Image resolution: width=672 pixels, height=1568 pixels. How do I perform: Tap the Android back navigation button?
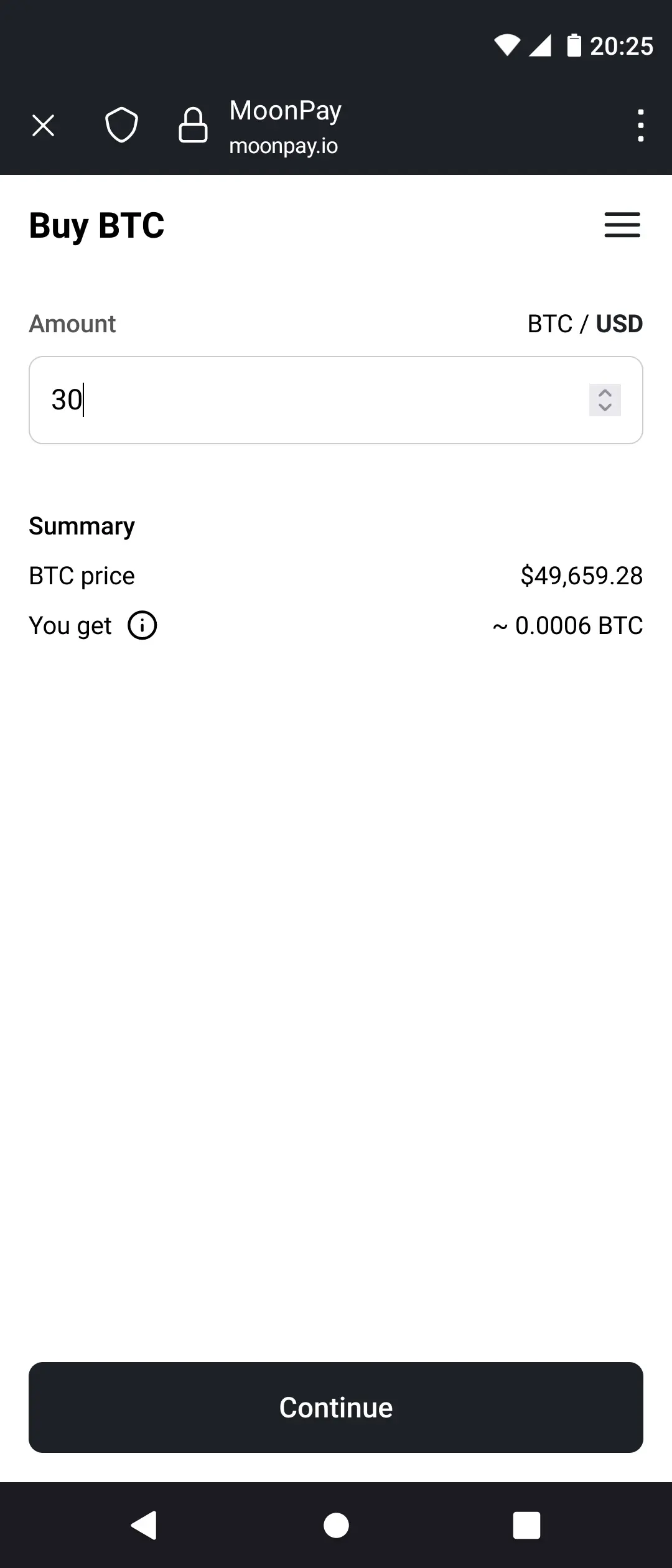coord(144,1525)
